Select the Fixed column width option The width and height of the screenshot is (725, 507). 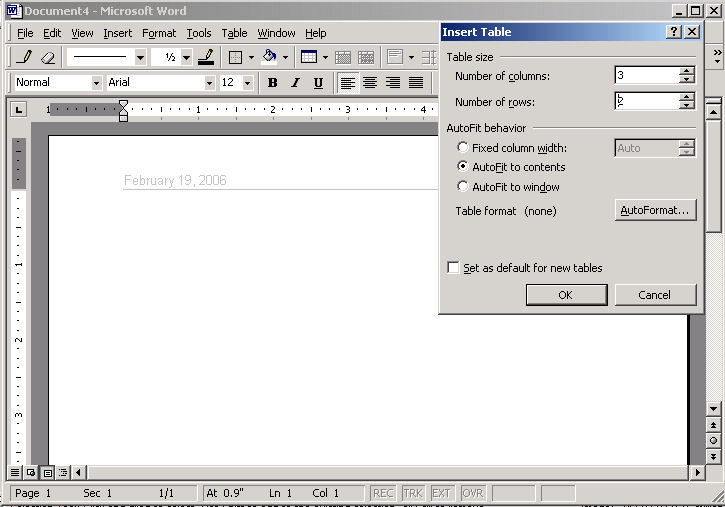pos(463,148)
